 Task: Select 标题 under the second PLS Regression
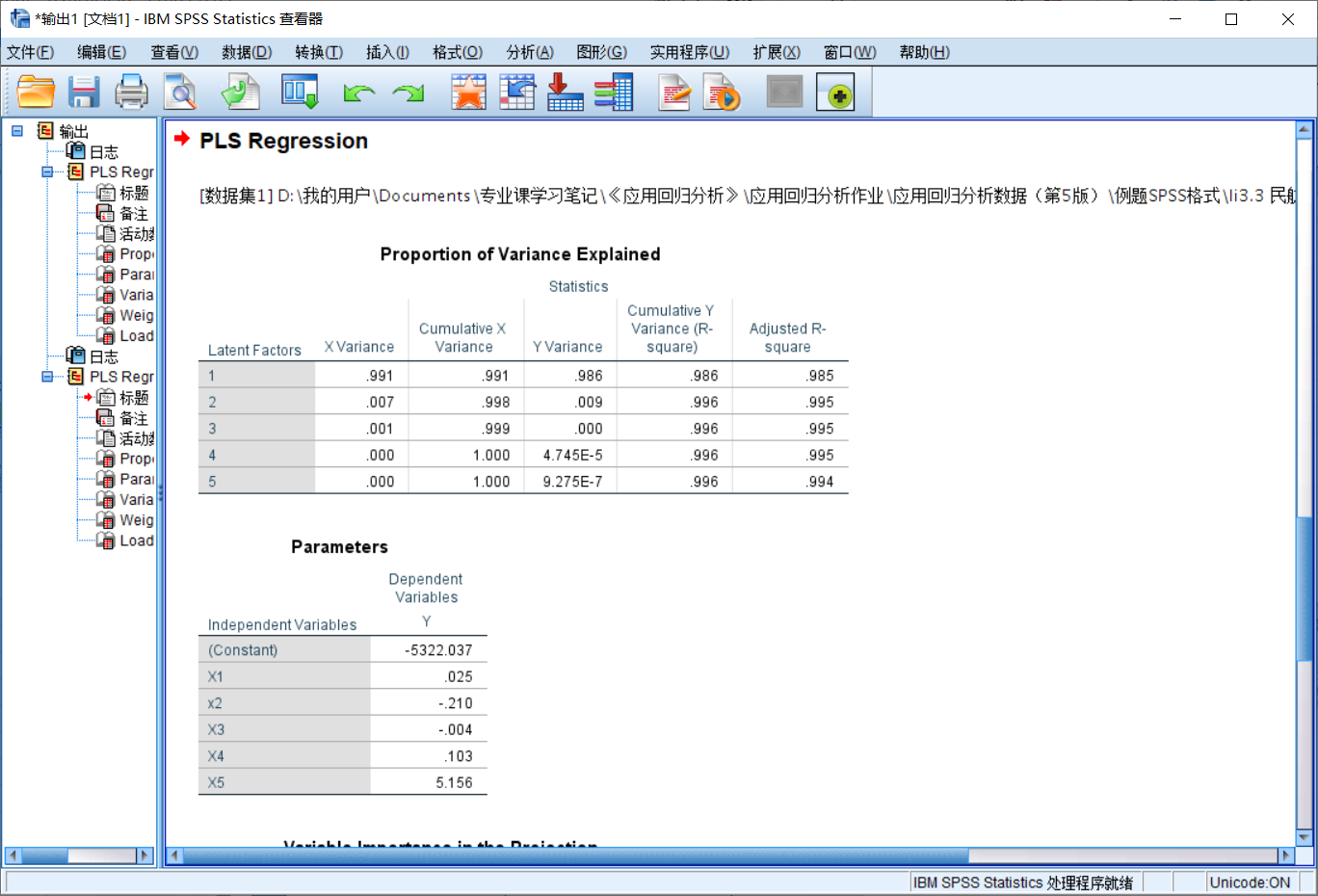coord(135,396)
